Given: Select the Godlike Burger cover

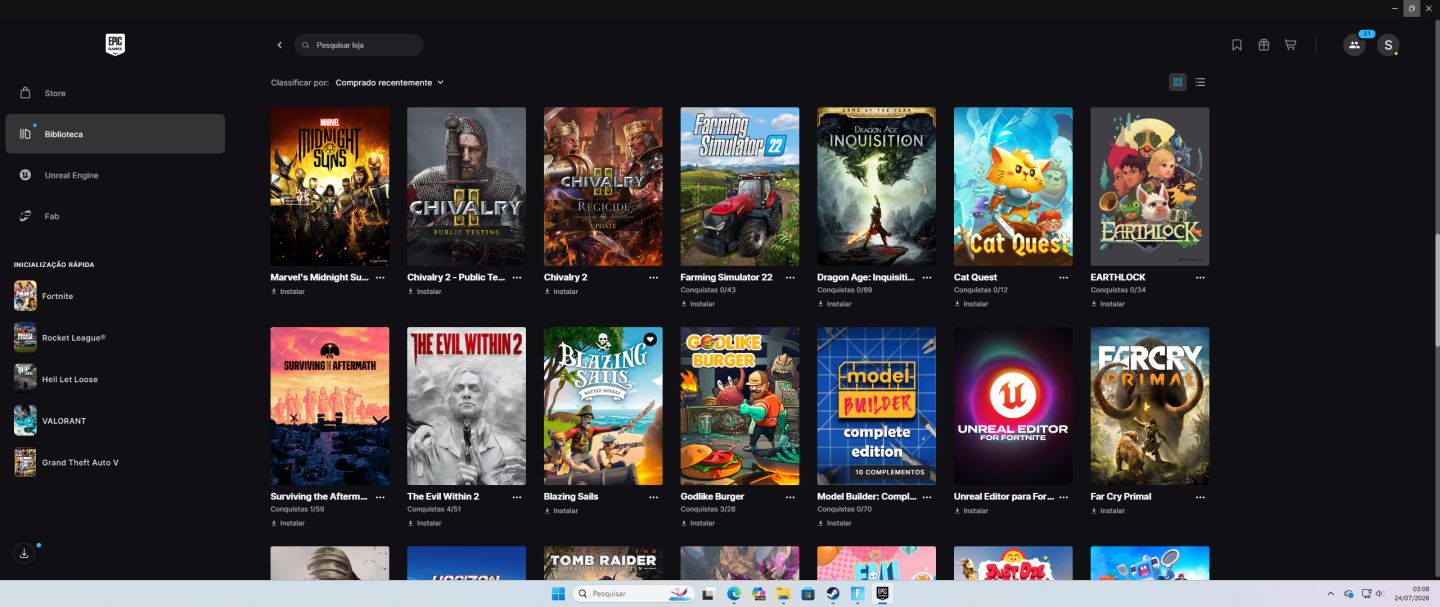Looking at the screenshot, I should click(x=740, y=406).
